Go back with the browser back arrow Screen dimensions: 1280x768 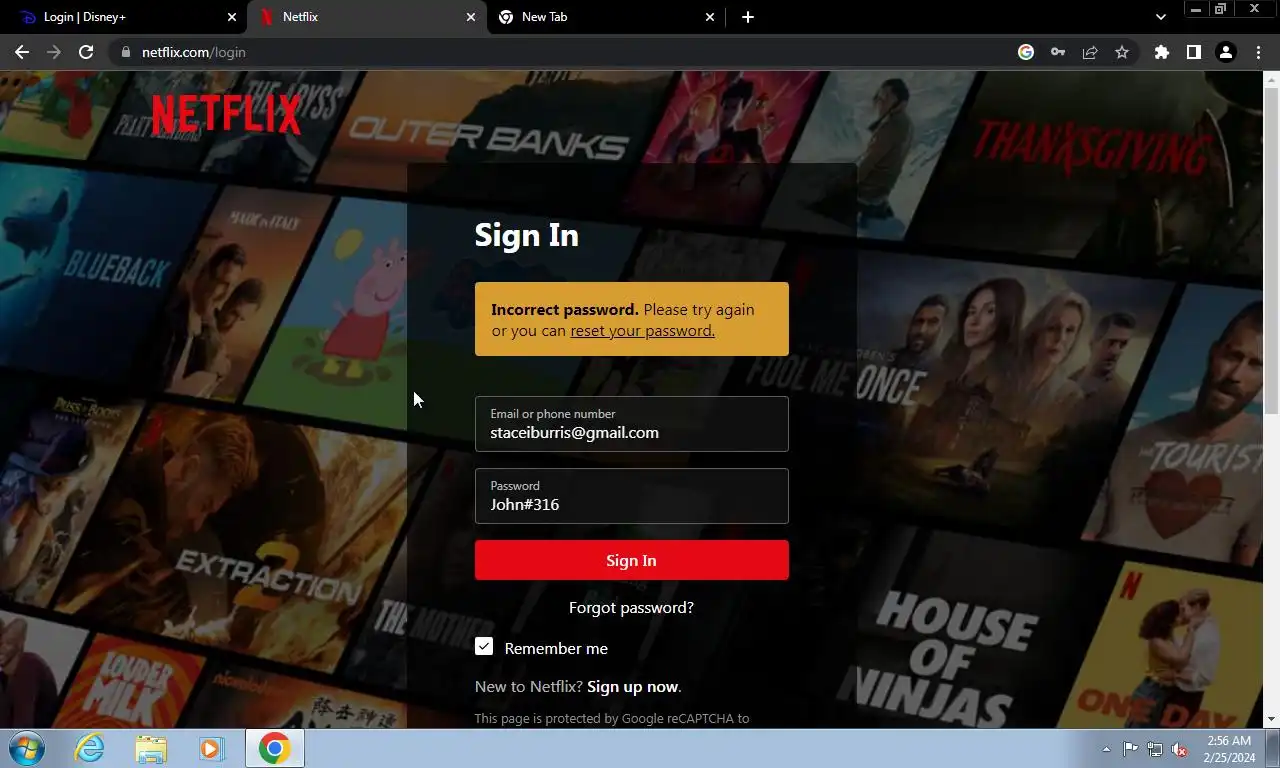click(22, 52)
